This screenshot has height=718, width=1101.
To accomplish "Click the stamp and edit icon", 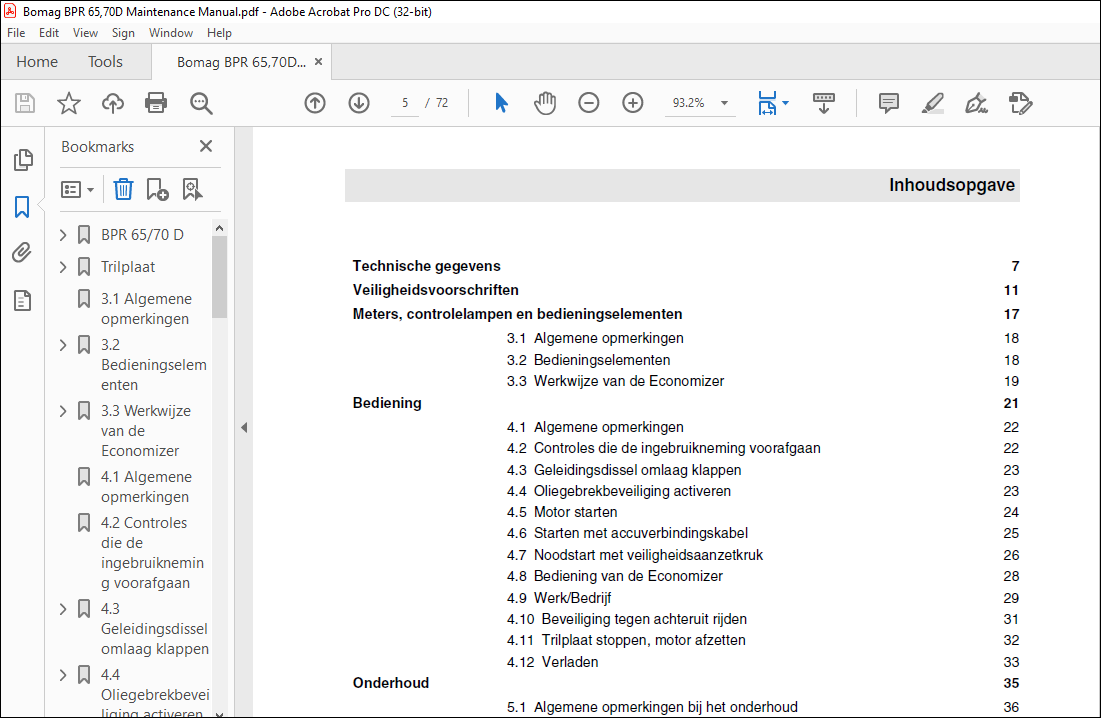I will 1020,103.
